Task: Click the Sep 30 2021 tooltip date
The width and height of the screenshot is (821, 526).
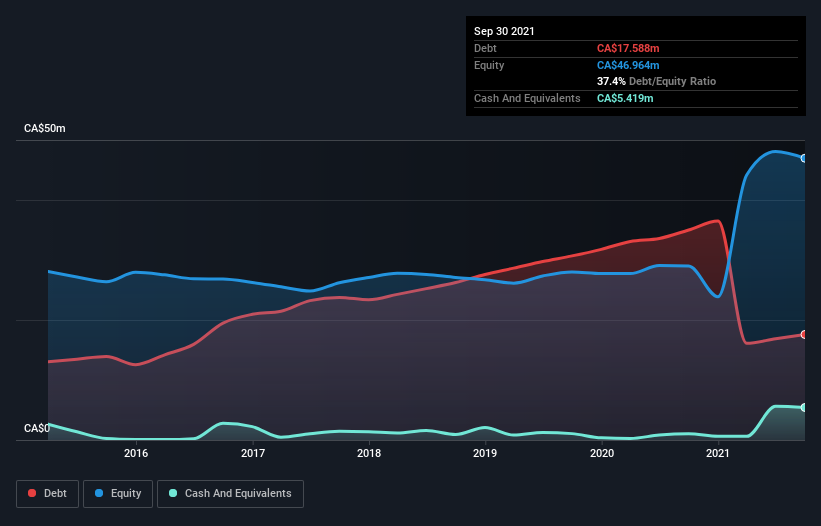Action: (504, 31)
